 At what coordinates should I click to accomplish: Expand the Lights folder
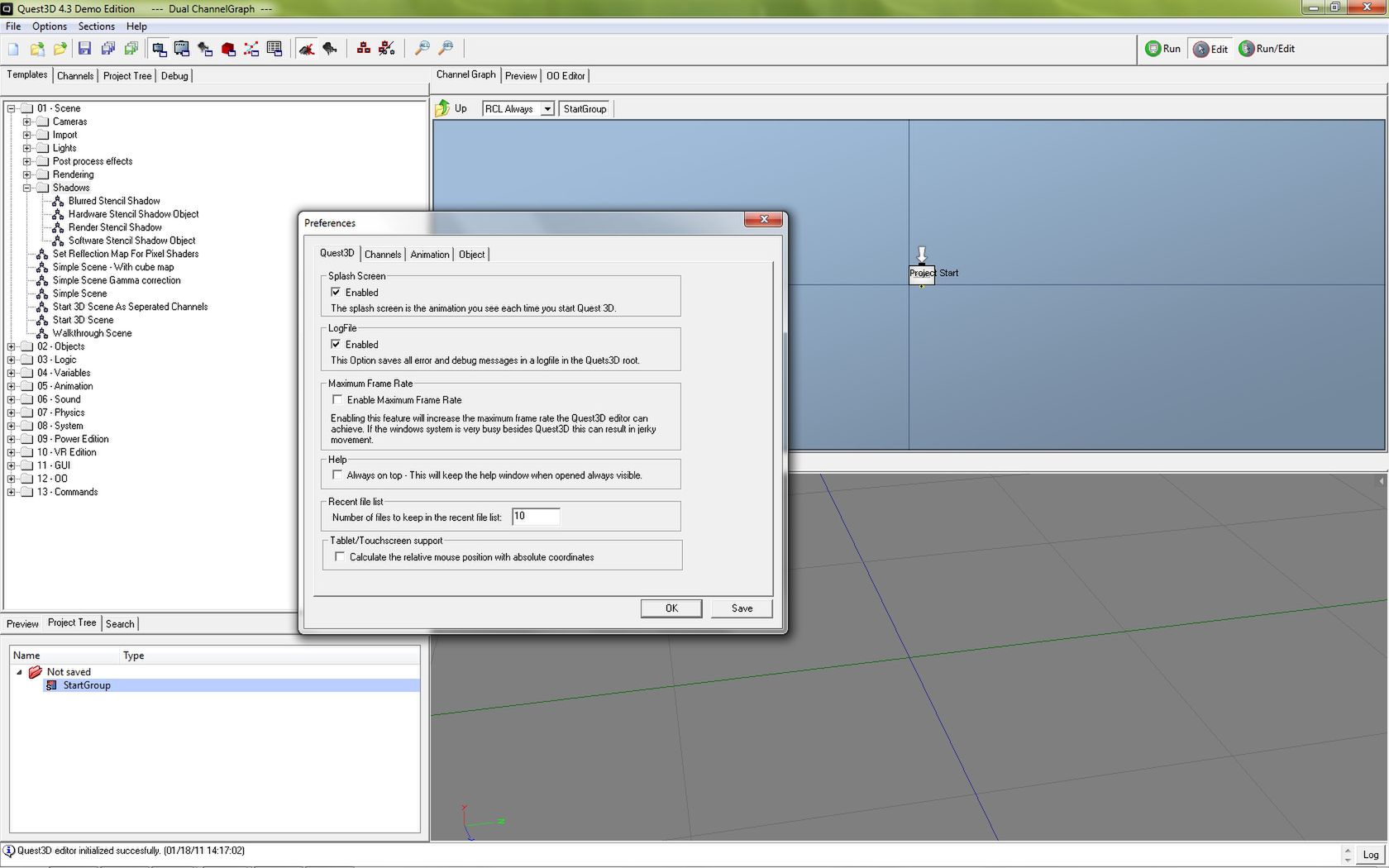26,148
